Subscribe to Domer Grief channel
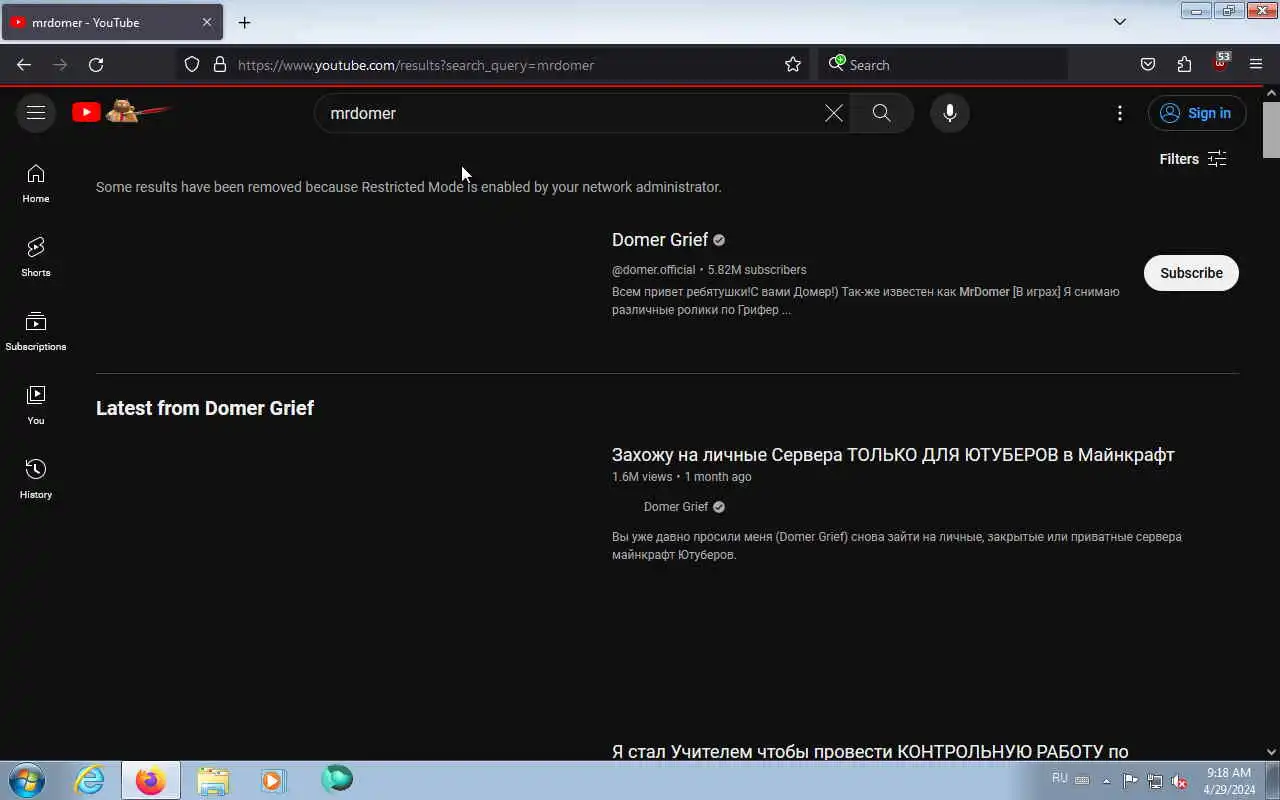Image resolution: width=1280 pixels, height=800 pixels. [x=1191, y=273]
